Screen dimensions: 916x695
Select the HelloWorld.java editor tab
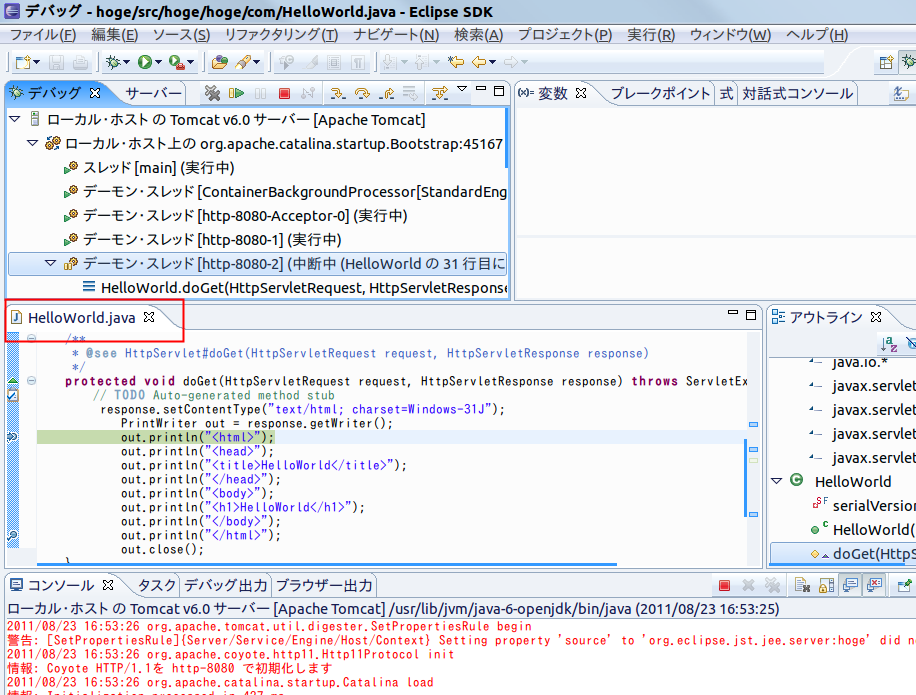pyautogui.click(x=81, y=317)
